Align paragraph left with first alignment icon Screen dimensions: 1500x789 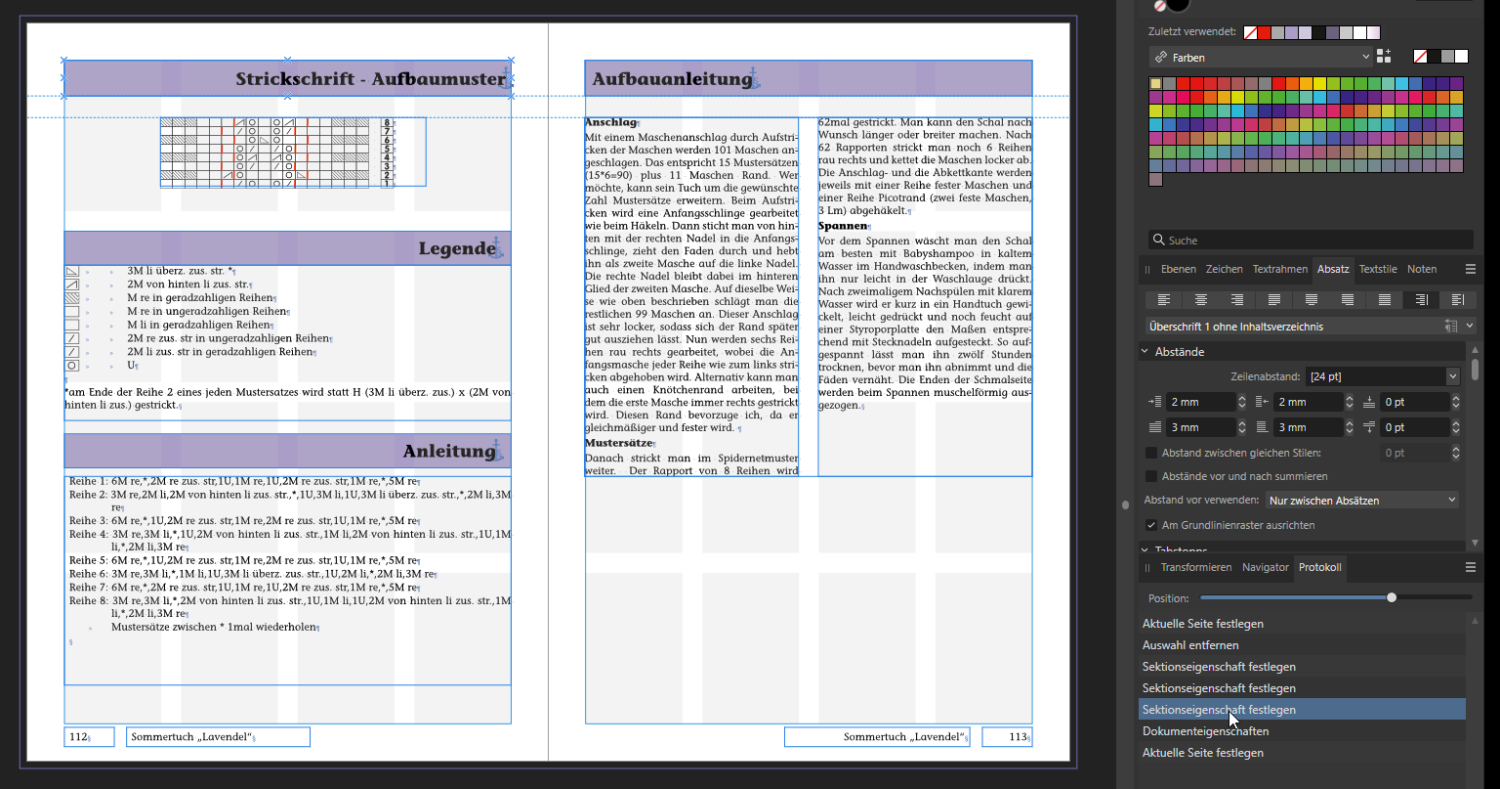pos(1164,299)
